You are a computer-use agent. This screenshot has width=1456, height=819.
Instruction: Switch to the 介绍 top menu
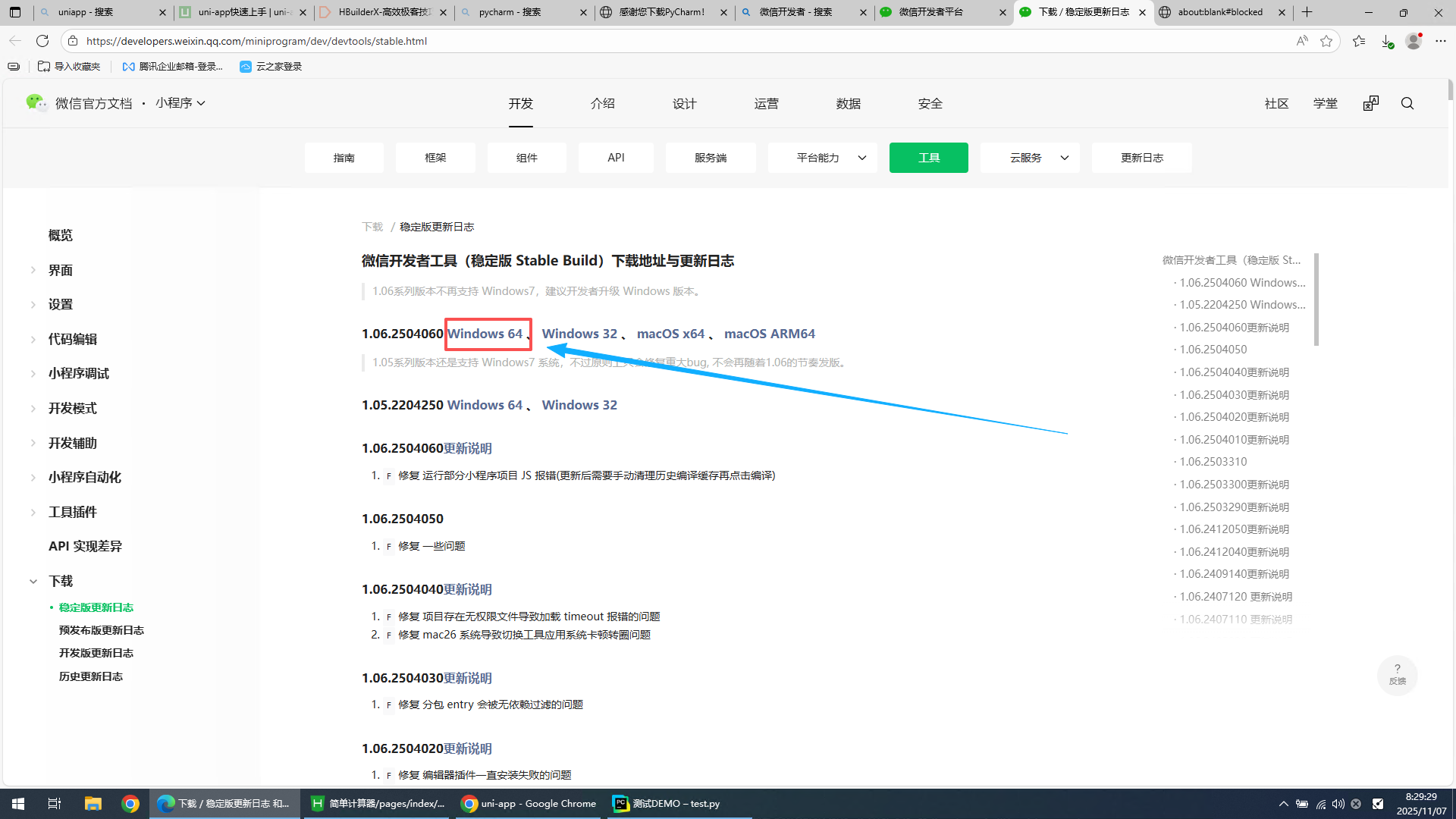click(x=603, y=103)
